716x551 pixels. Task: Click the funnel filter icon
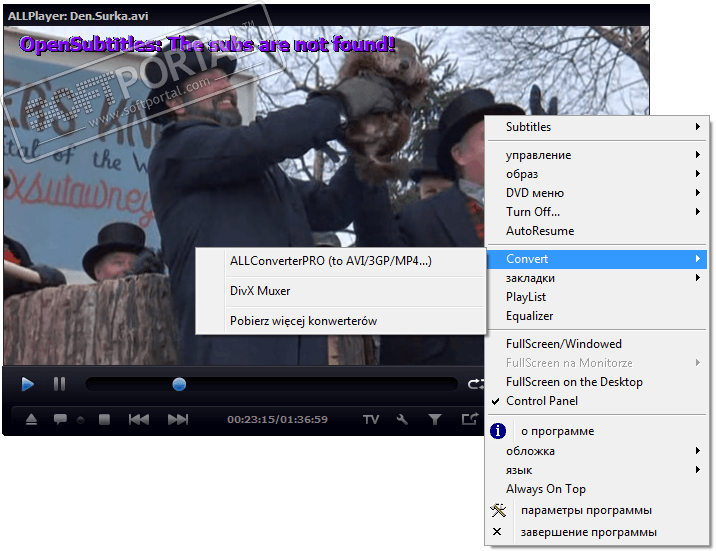point(435,419)
